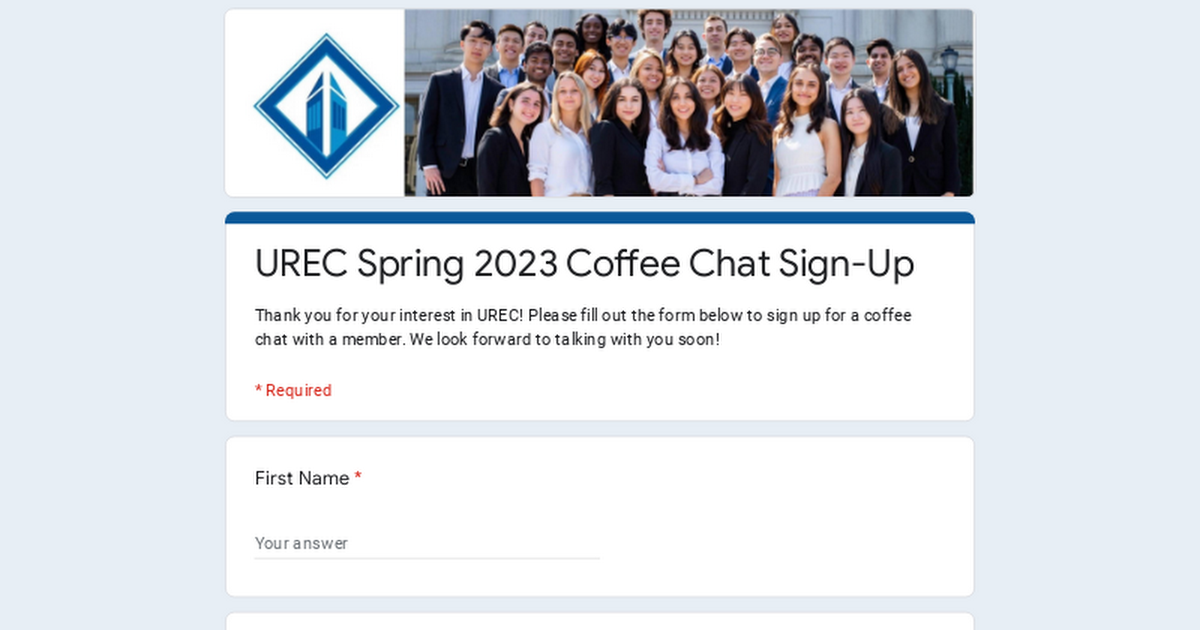Click the underline of the answer field

[x=427, y=556]
